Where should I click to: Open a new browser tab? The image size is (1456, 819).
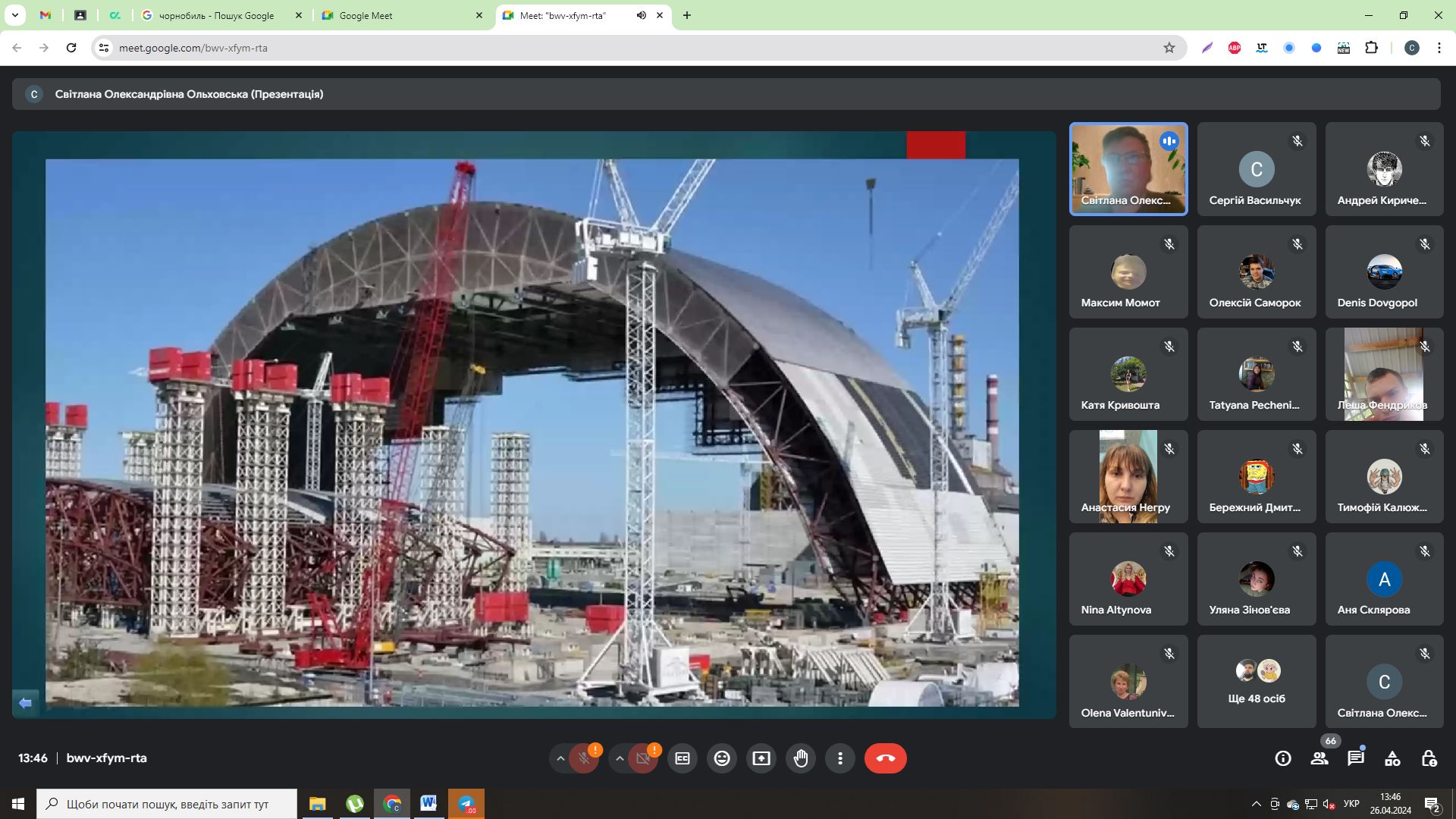[x=687, y=15]
